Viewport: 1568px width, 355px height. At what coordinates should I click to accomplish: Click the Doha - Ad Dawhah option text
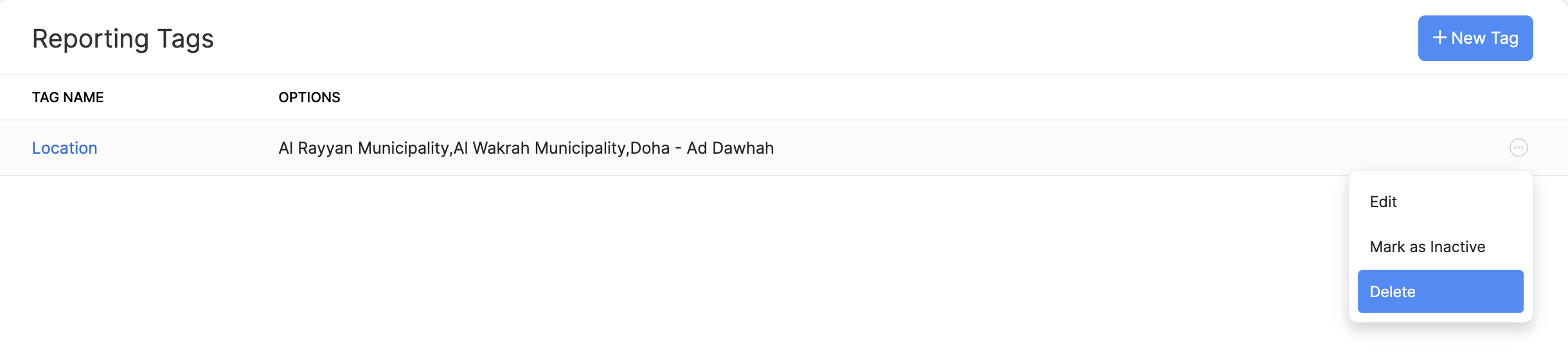point(702,149)
